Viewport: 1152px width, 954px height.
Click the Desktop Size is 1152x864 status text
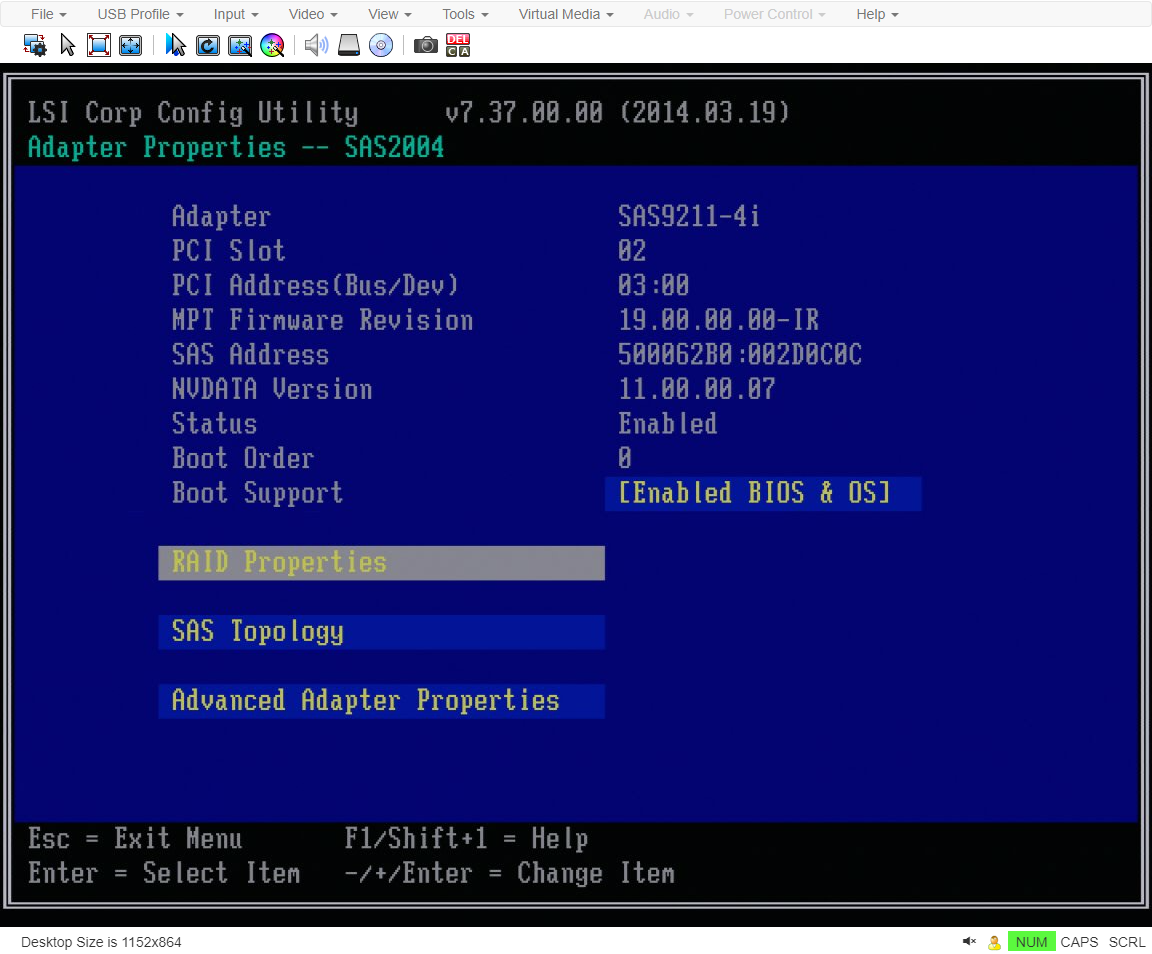(101, 942)
